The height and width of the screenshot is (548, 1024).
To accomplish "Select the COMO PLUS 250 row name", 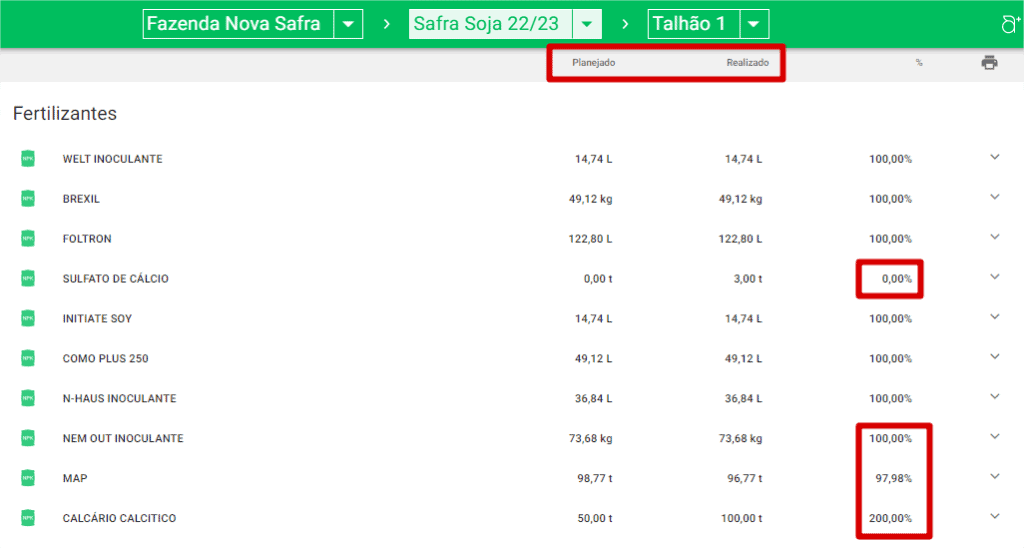I will (105, 359).
